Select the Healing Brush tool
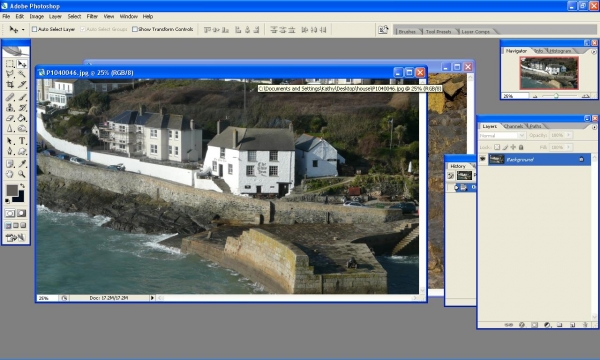The image size is (600, 360). [10, 97]
